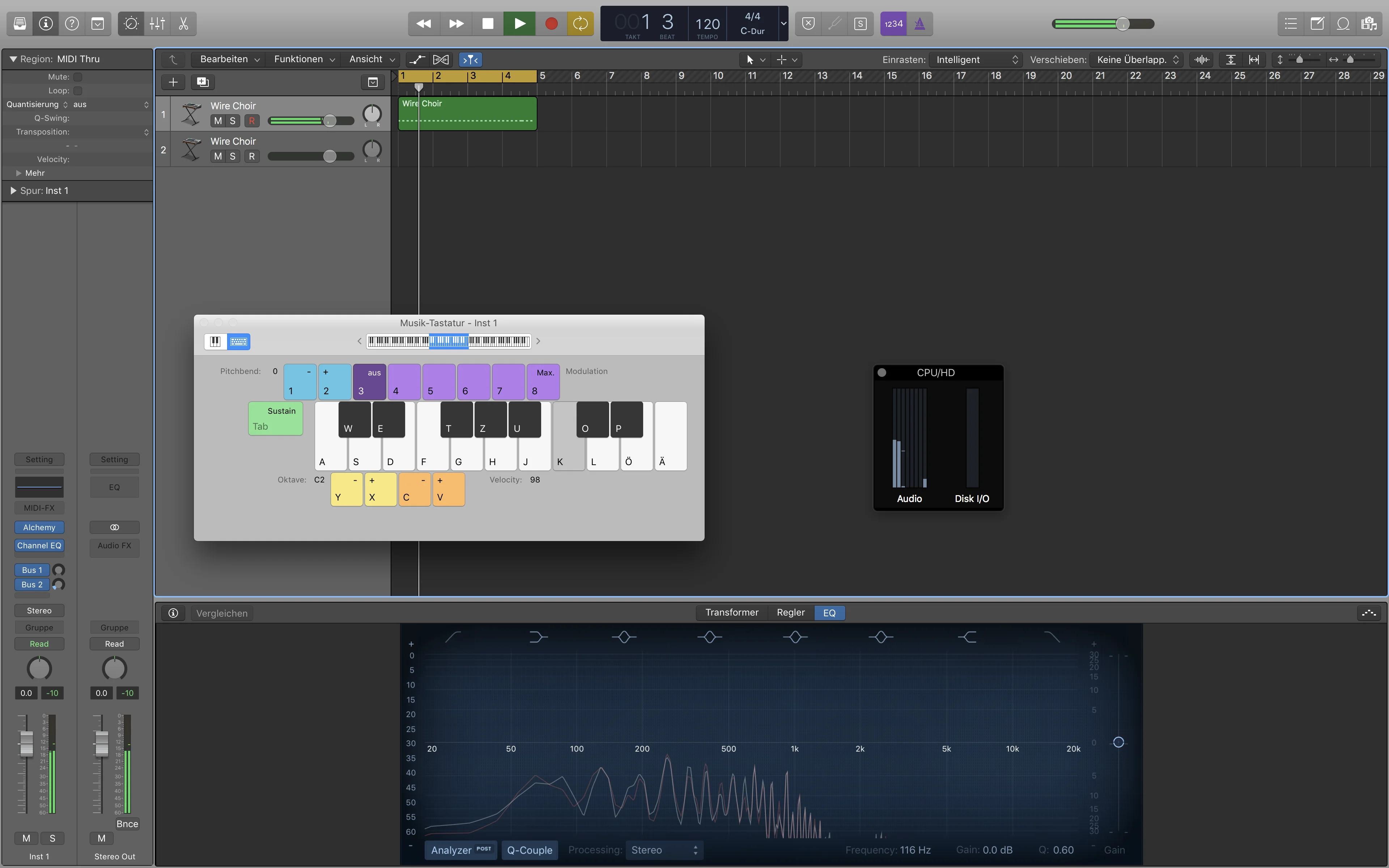Open the Ansicht menu
This screenshot has height=868, width=1389.
tap(372, 59)
